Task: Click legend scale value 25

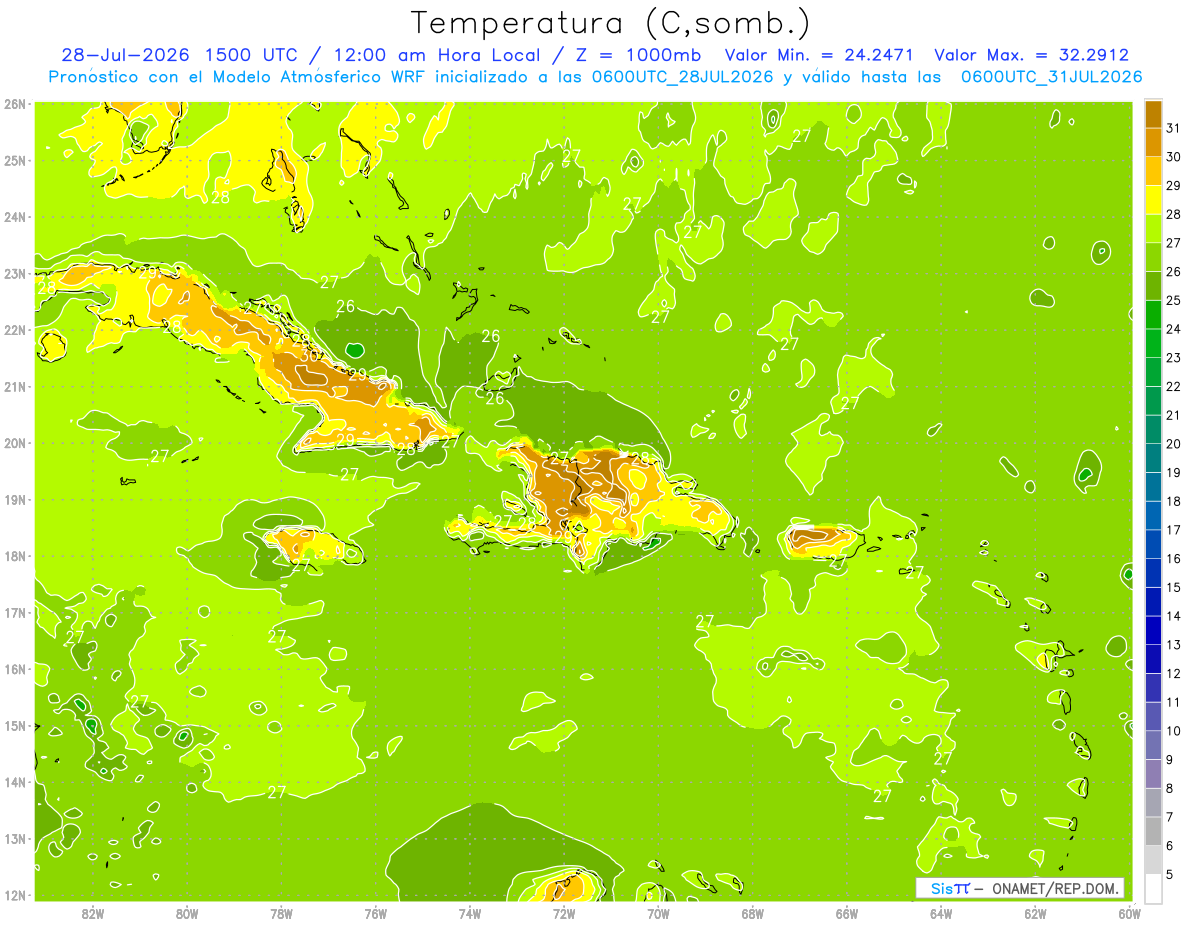Action: pos(1173,300)
